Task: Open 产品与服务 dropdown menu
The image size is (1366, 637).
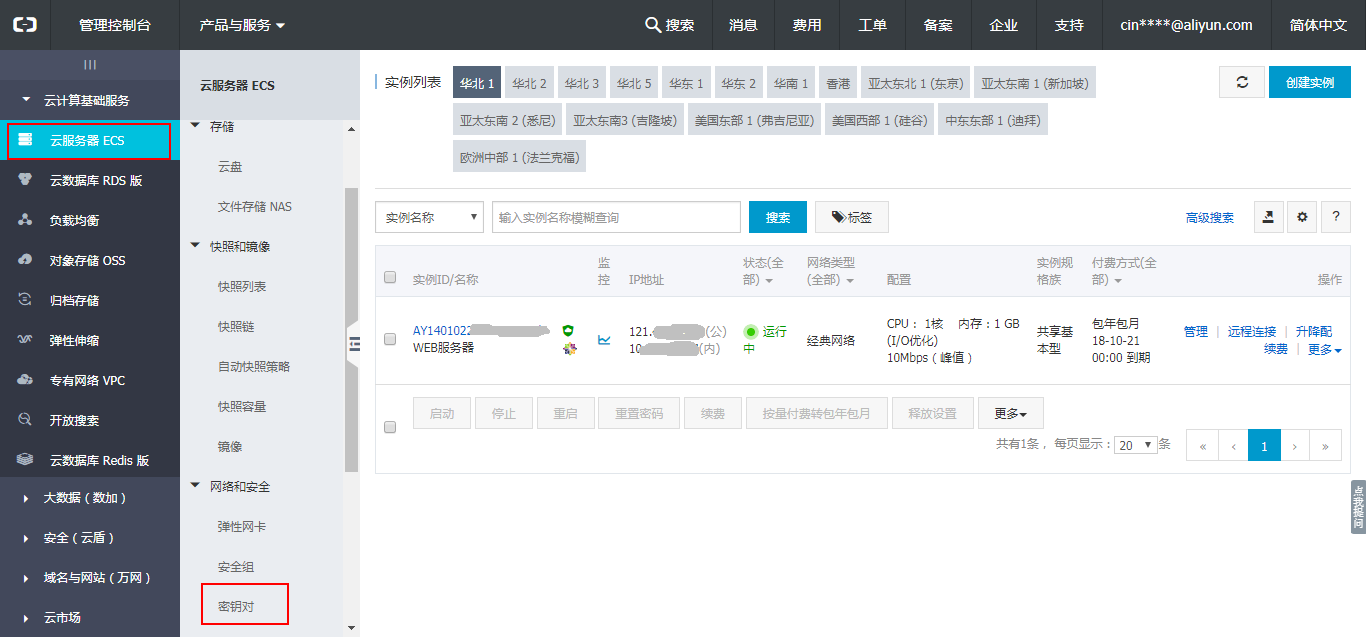Action: (x=242, y=25)
